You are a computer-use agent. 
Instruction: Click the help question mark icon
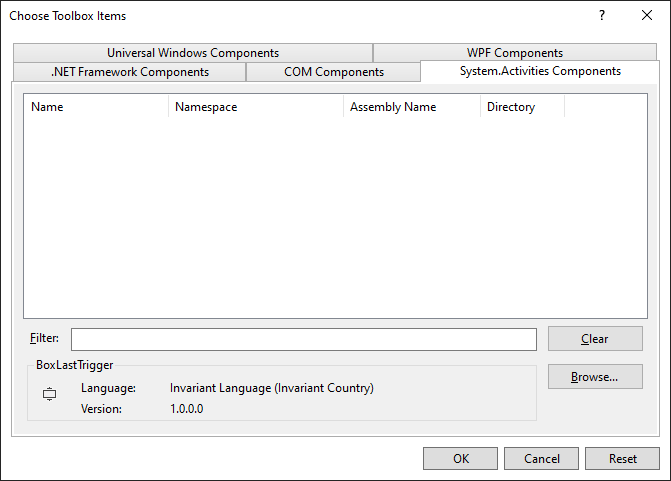tap(602, 16)
